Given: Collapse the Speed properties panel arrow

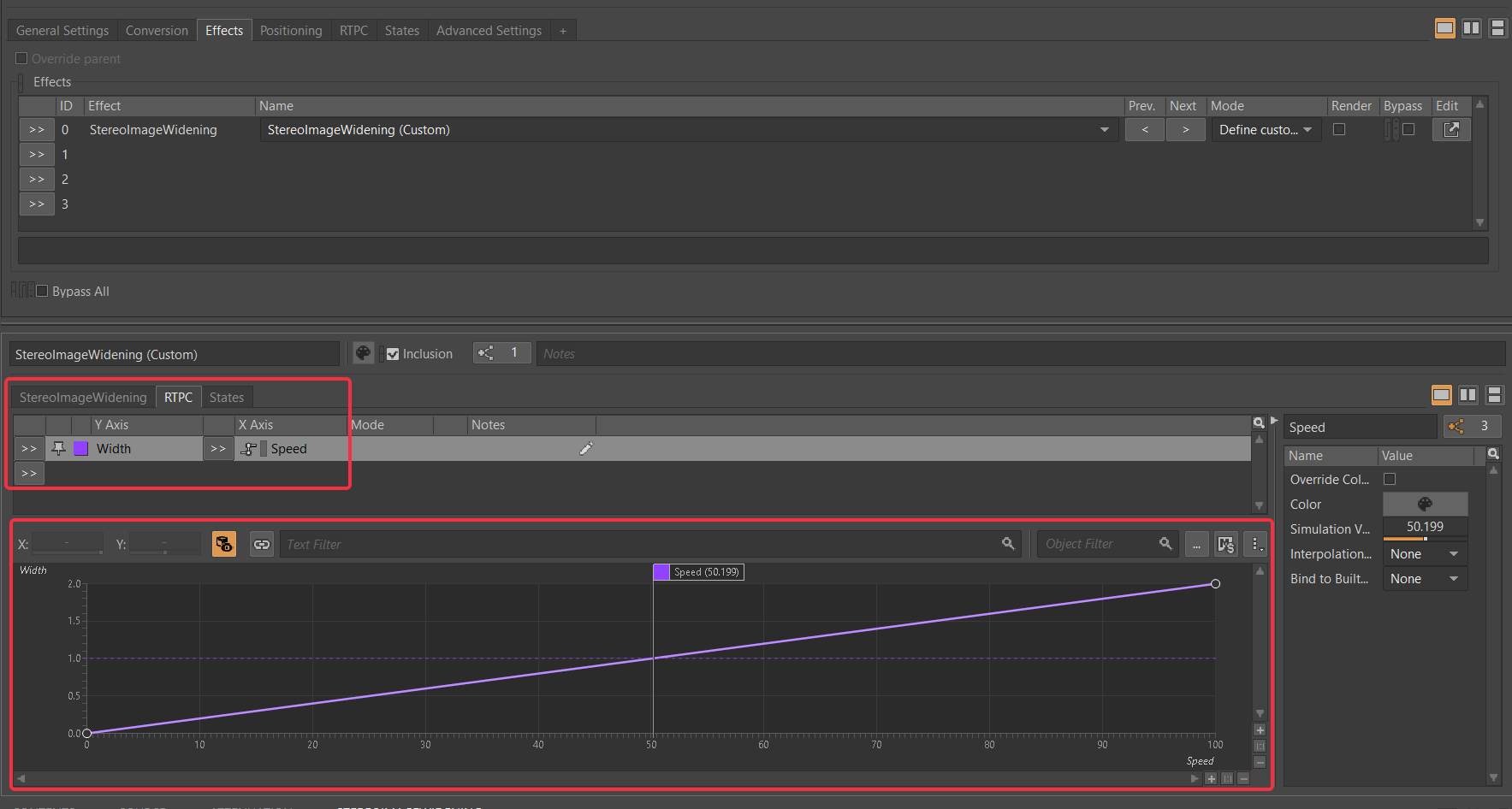Looking at the screenshot, I should pos(1274,420).
